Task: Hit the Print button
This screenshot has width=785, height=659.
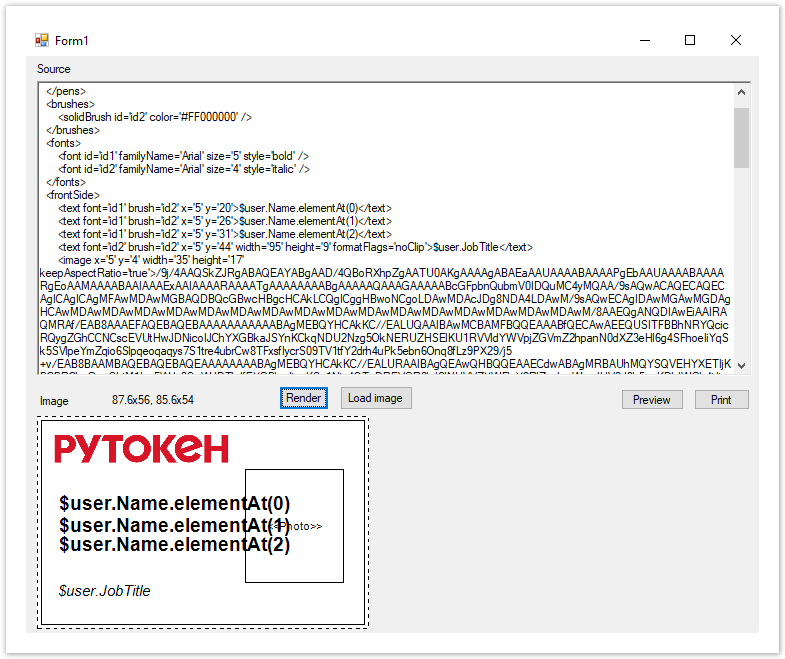Action: pos(721,400)
